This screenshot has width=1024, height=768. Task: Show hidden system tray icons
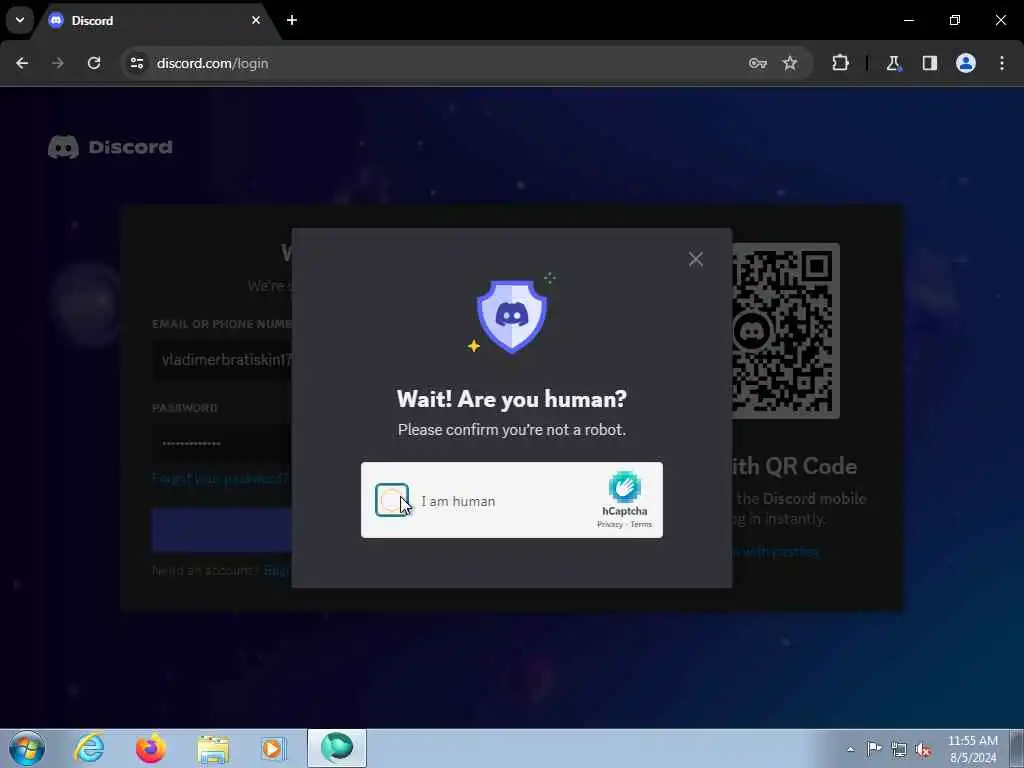point(850,749)
